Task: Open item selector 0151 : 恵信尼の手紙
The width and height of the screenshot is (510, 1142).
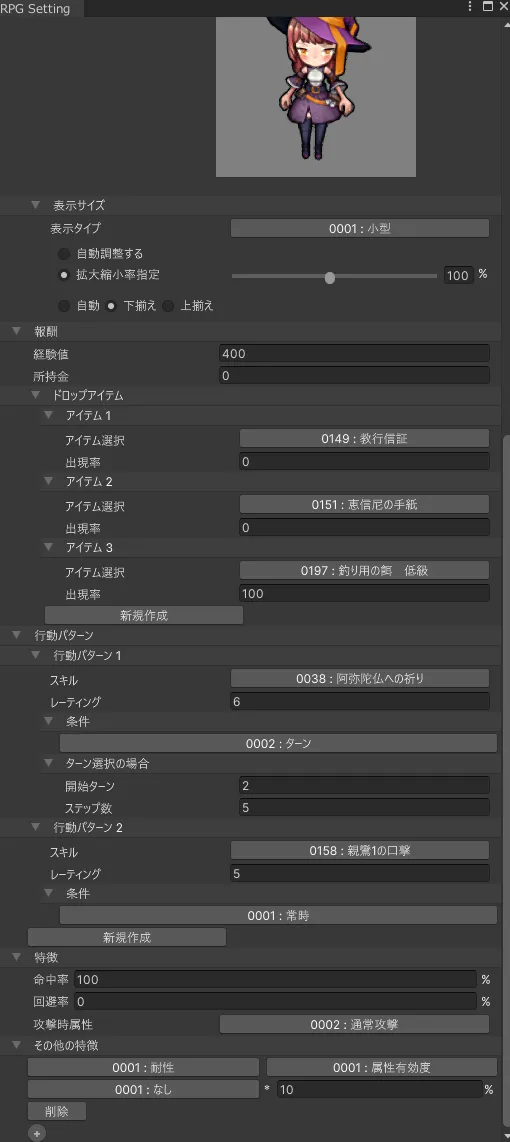Action: click(x=364, y=505)
